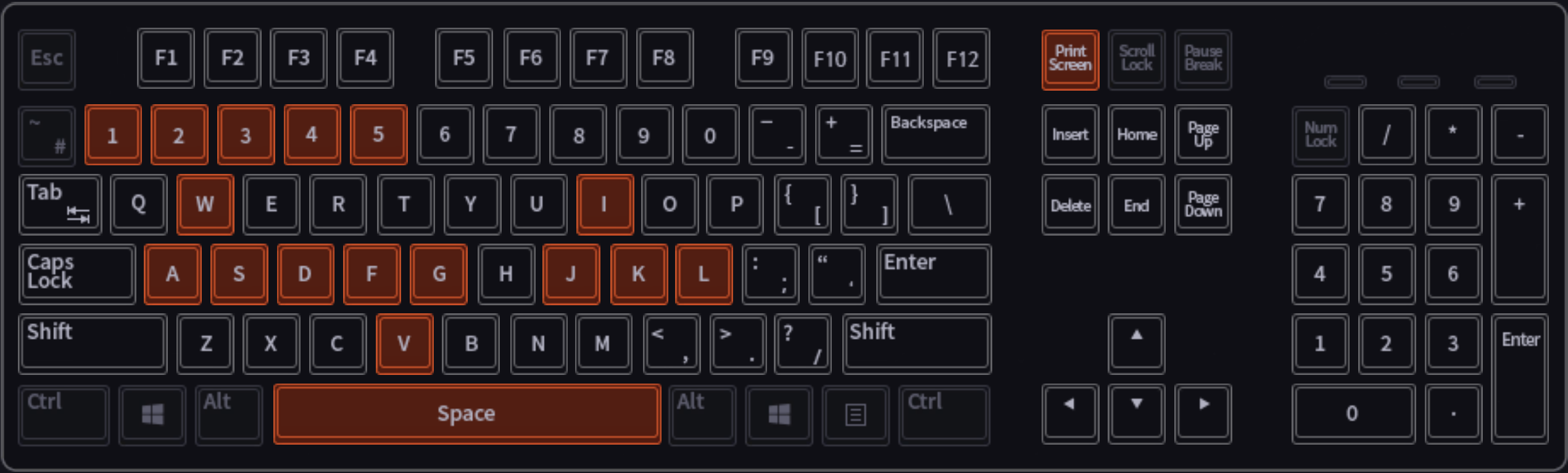
Task: Select the left arrow key
Action: pos(1070,414)
